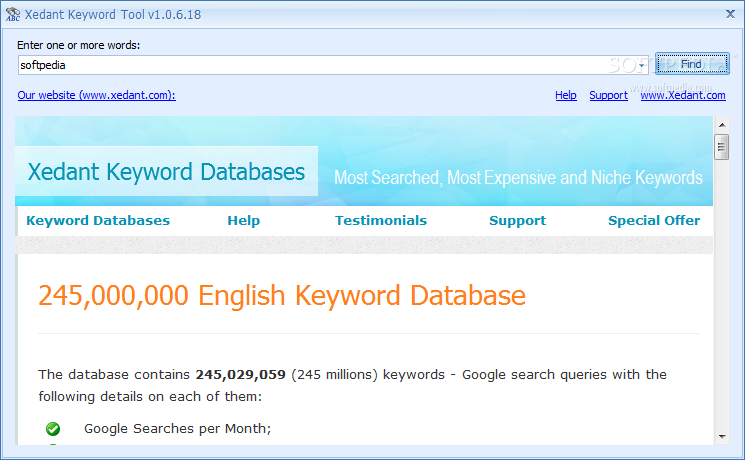Click 'Most Searched, Most Expensive and Niche Keywords' tagline
This screenshot has width=745, height=460.
(518, 178)
